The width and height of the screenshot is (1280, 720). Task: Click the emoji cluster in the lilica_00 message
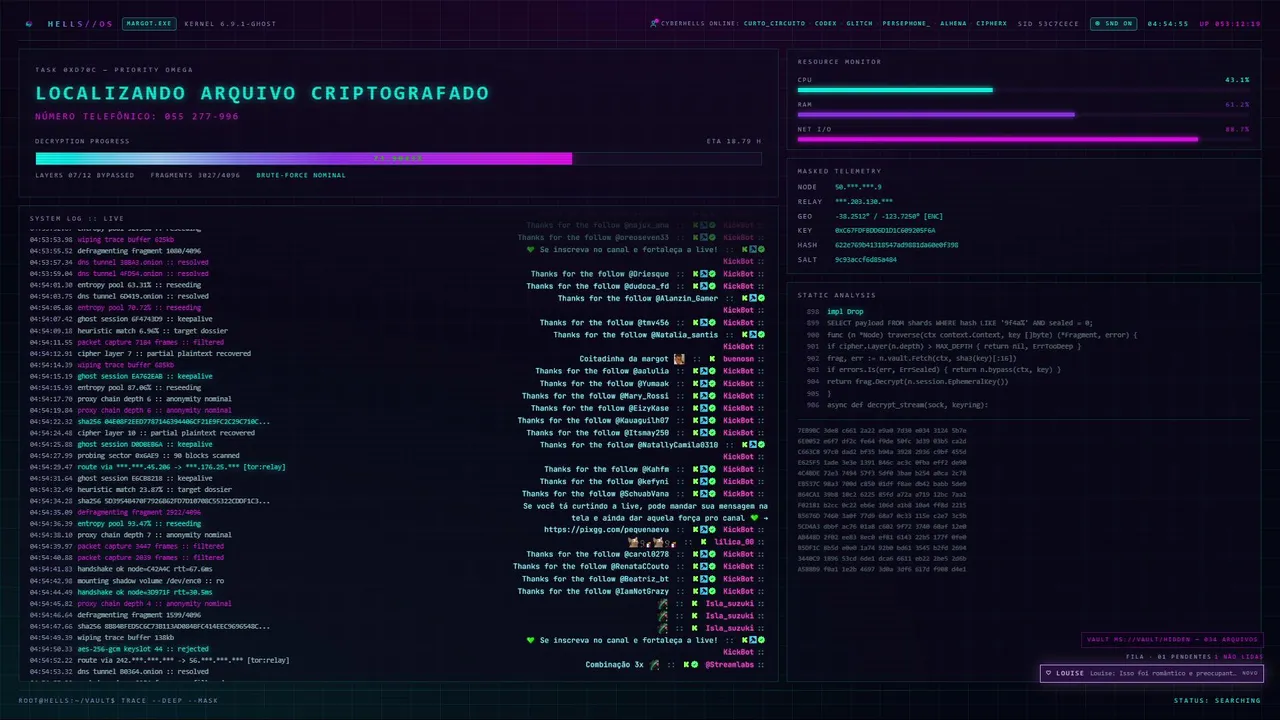click(x=653, y=541)
